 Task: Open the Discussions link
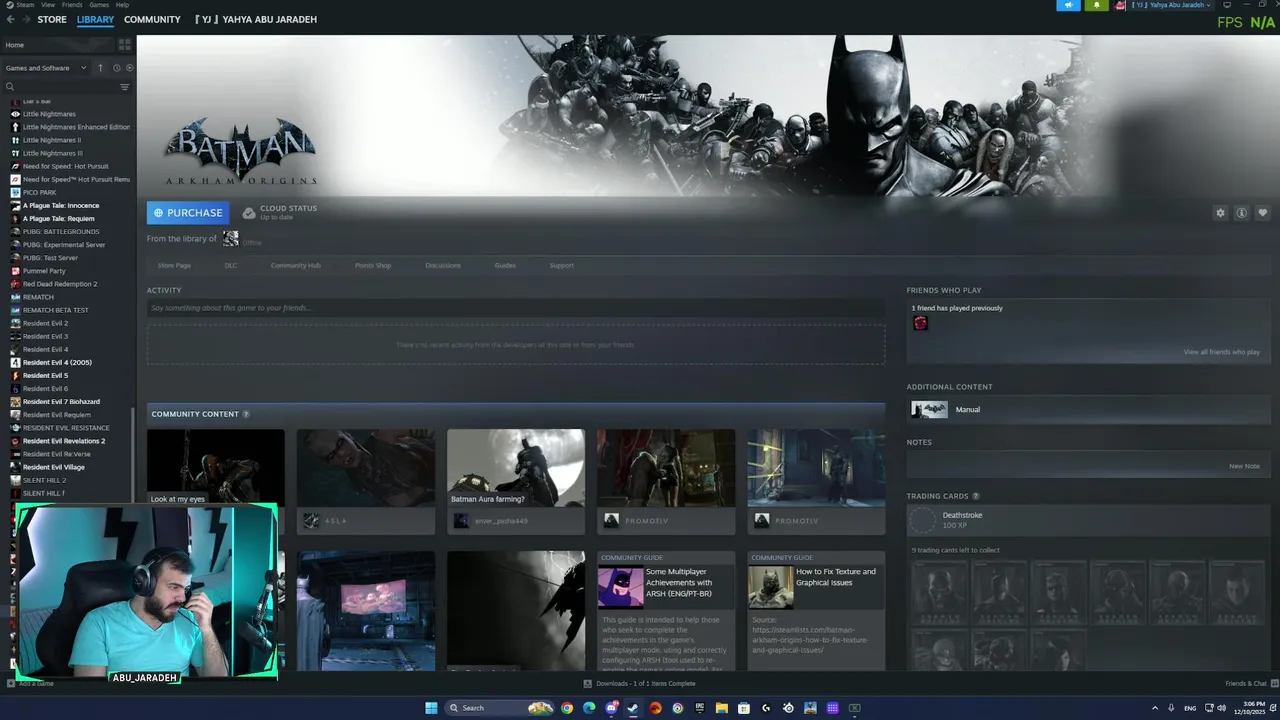click(x=443, y=265)
